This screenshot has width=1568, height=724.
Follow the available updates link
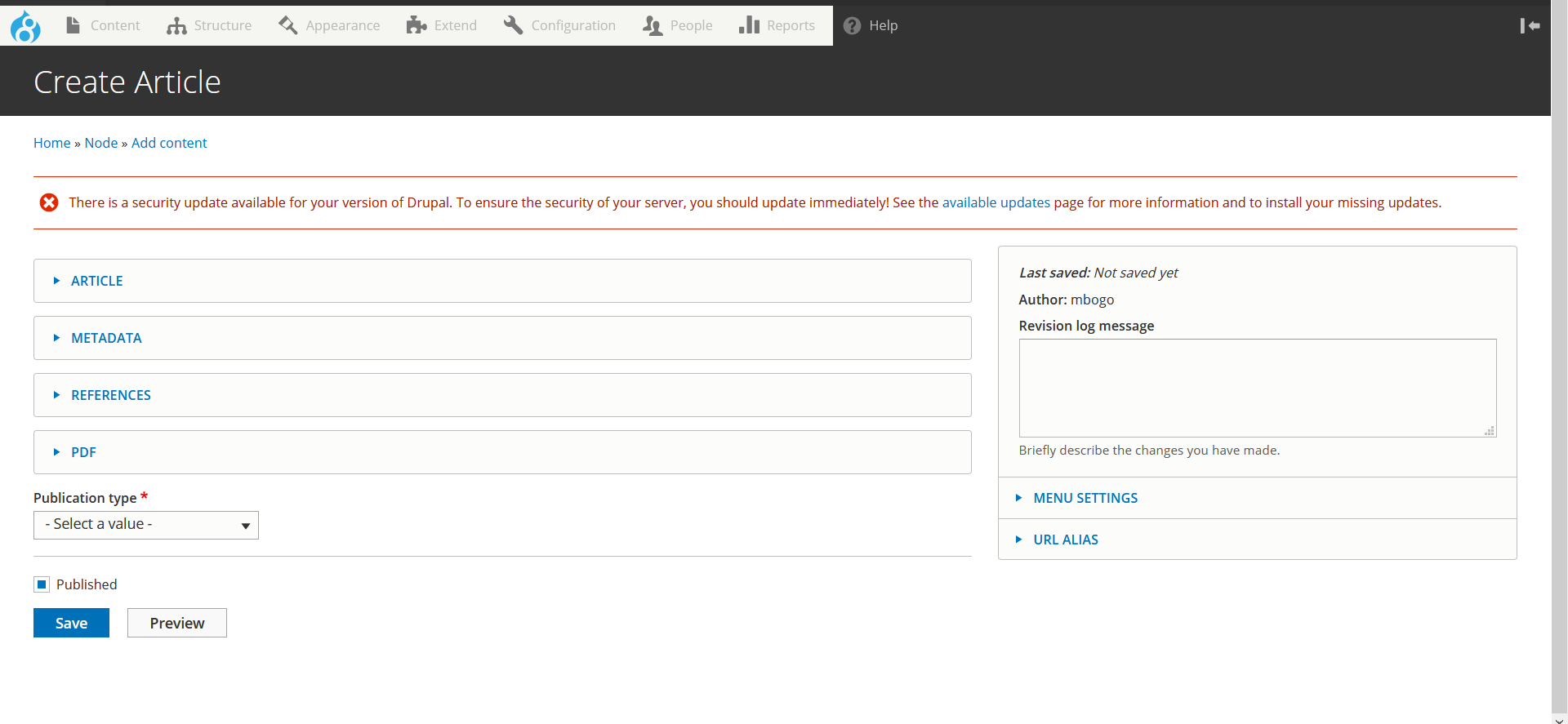click(x=996, y=202)
